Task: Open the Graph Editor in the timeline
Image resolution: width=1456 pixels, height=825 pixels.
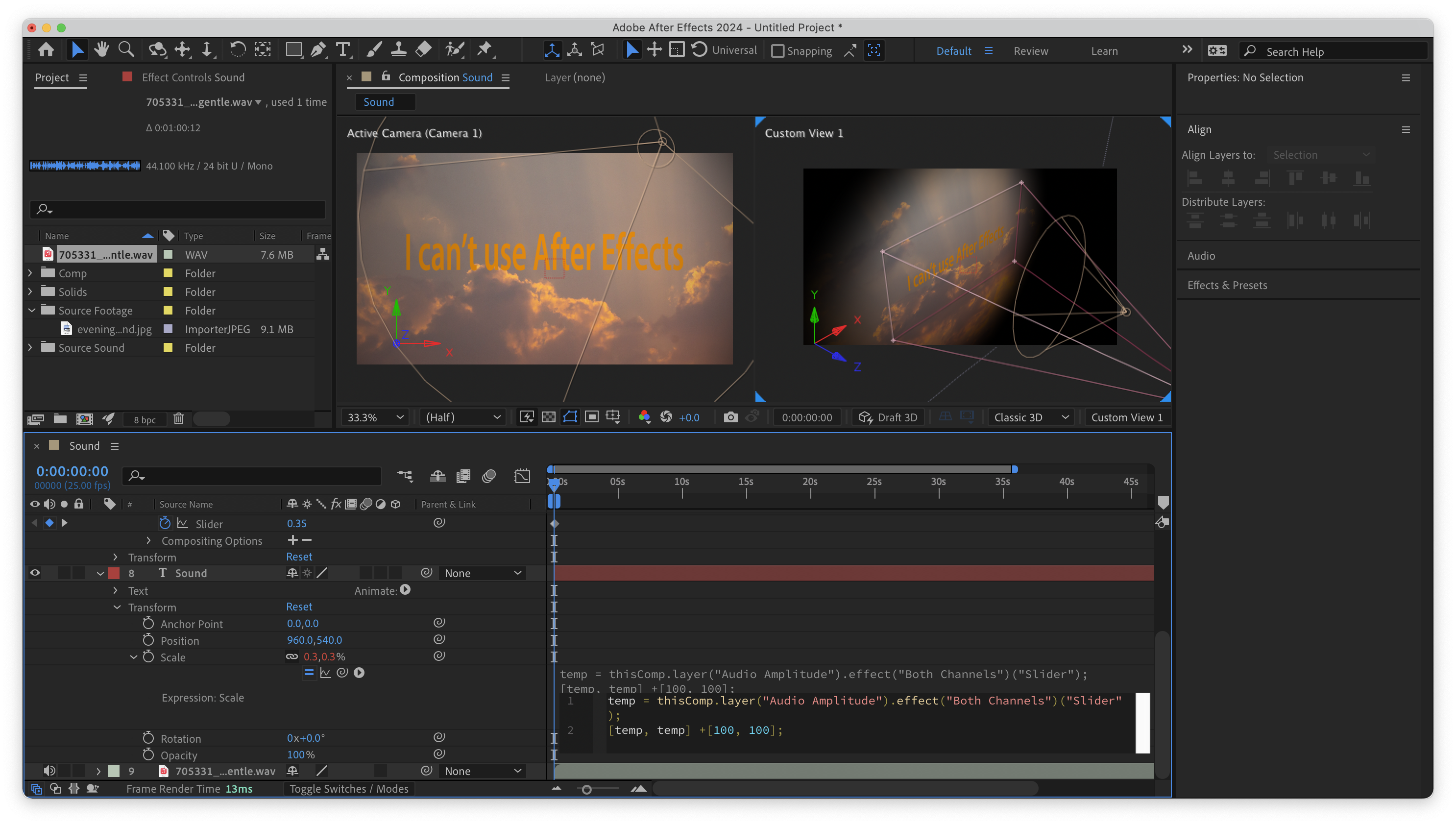Action: [522, 476]
